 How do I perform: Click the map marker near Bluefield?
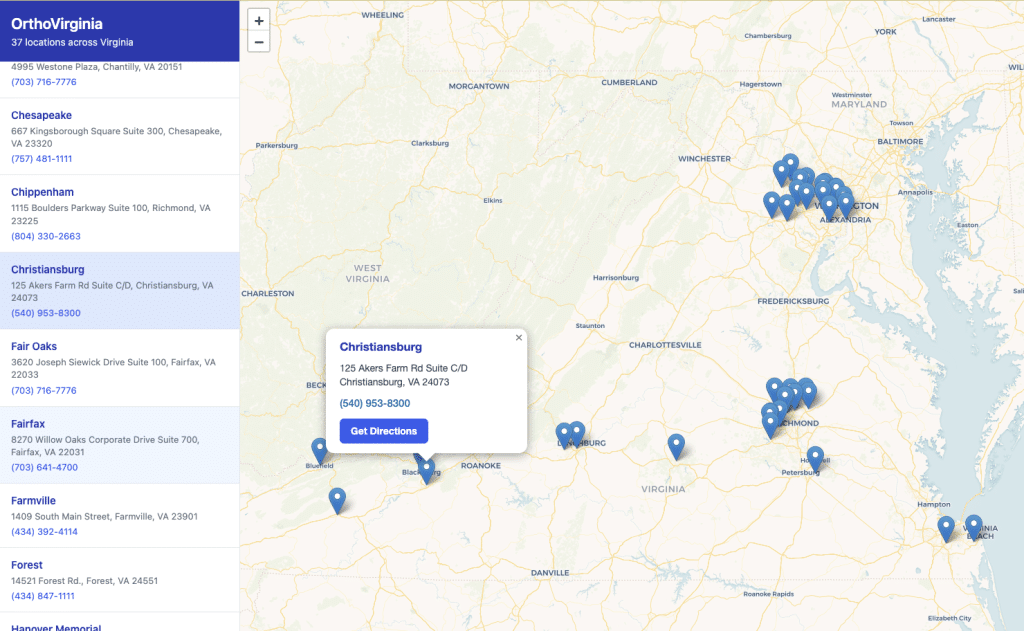point(319,449)
